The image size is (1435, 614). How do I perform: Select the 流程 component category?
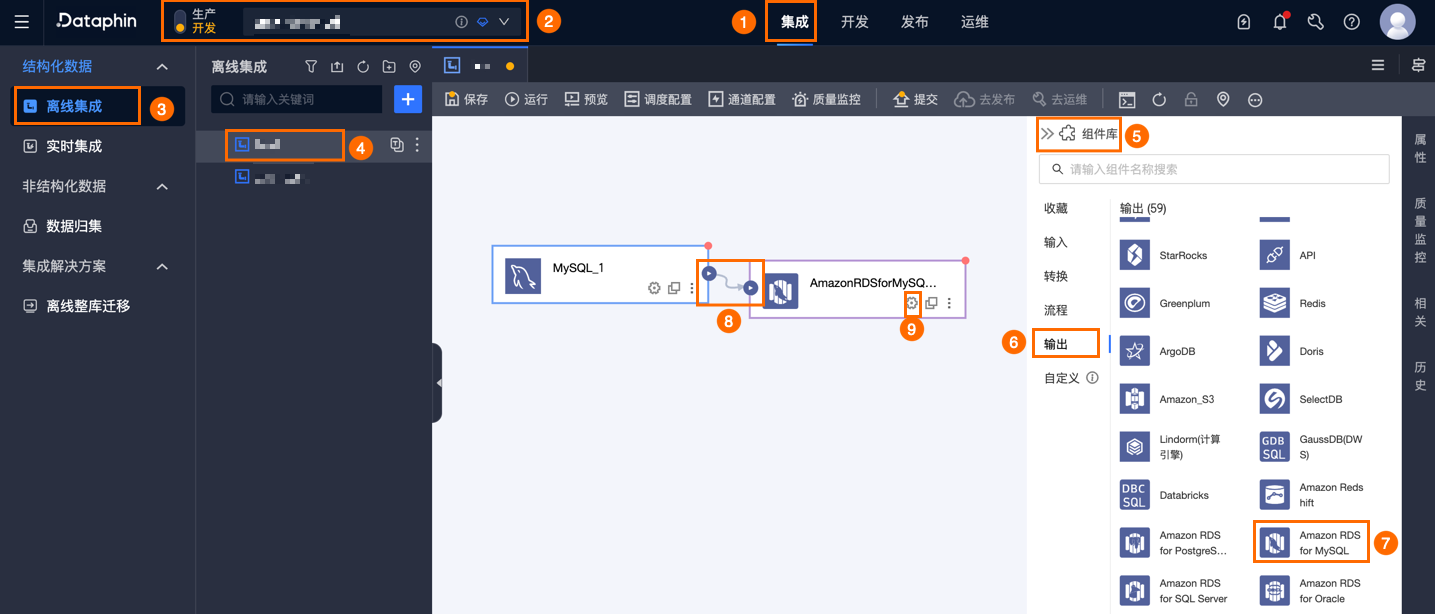1056,310
